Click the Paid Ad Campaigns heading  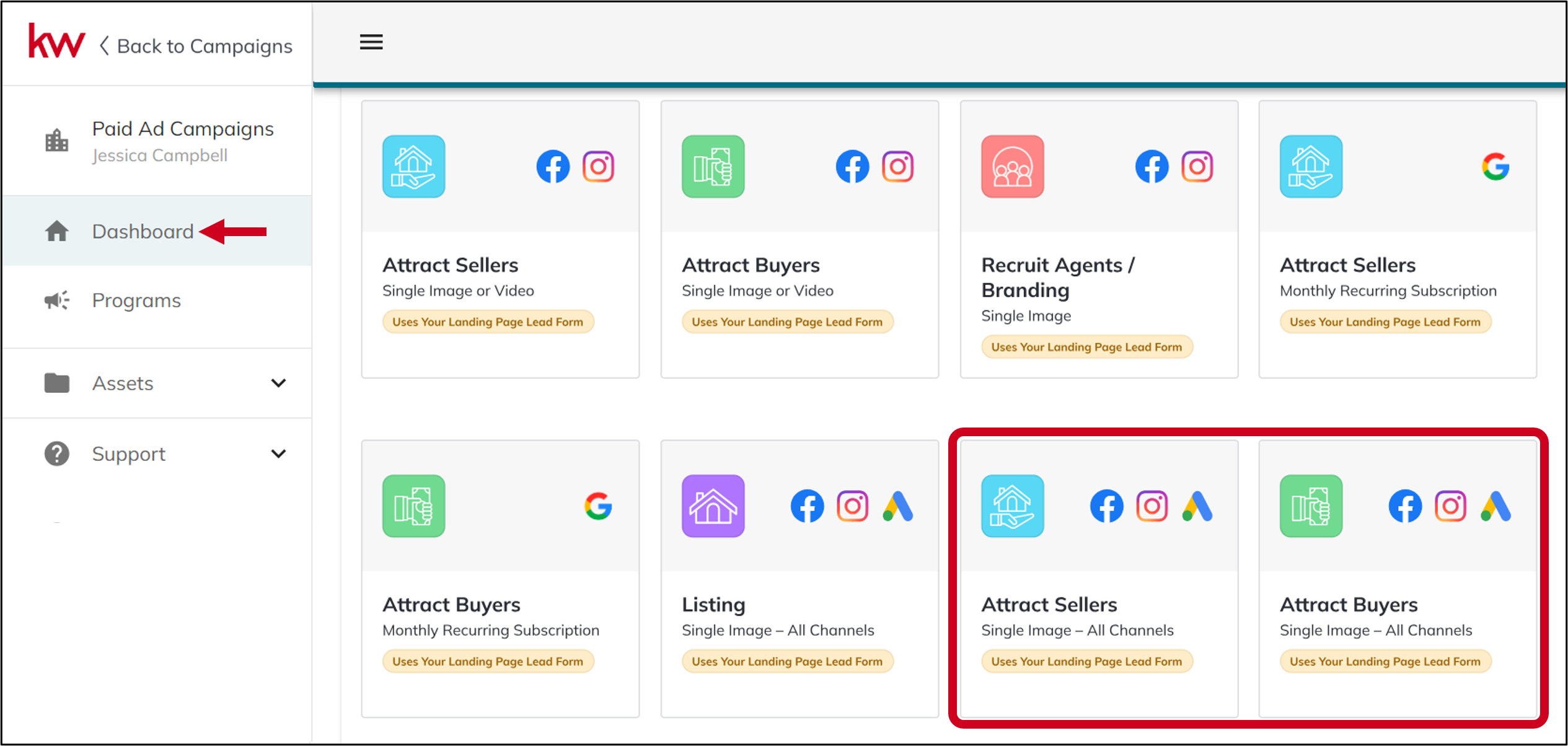coord(183,129)
